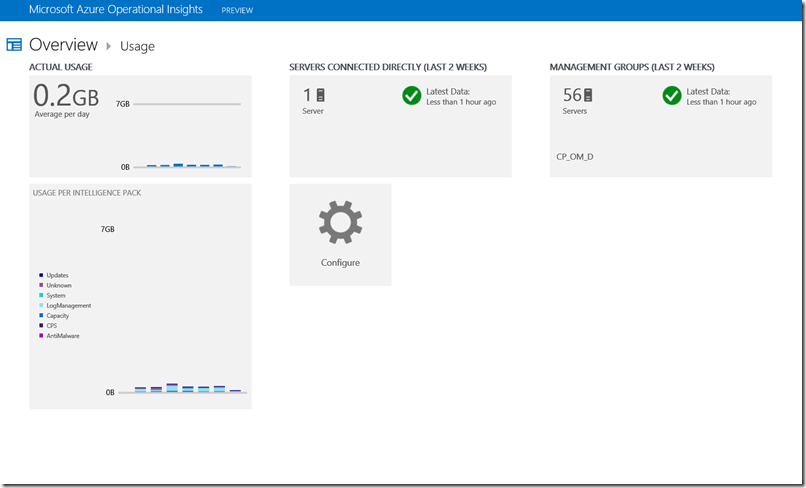The height and width of the screenshot is (488, 806).
Task: Click the Actual Usage bar chart
Action: (185, 165)
